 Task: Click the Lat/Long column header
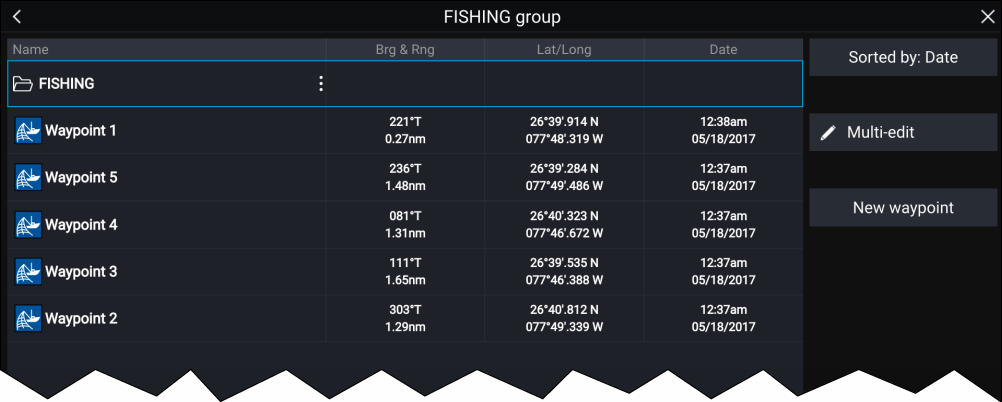pos(564,49)
